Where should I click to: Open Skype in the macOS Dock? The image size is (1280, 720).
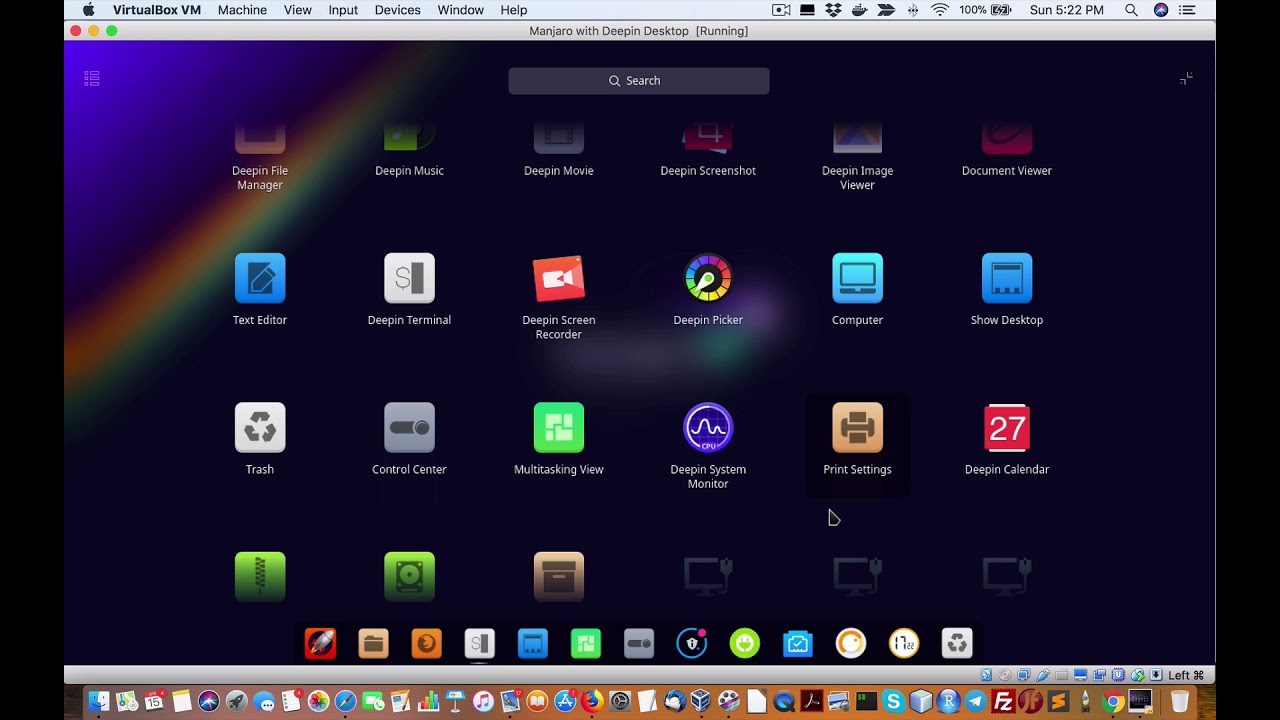(893, 701)
